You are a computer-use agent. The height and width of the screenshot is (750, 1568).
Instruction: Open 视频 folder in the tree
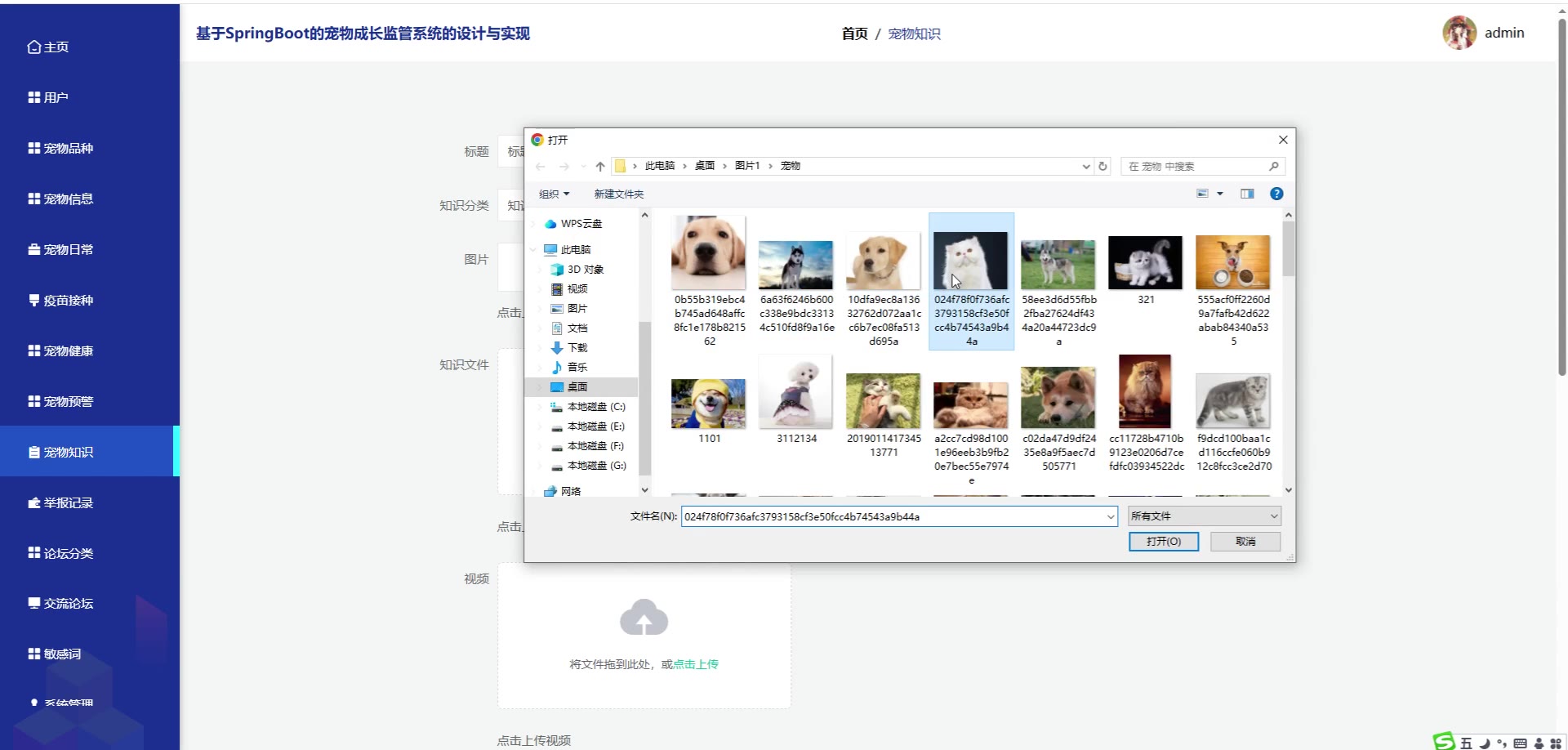(569, 289)
